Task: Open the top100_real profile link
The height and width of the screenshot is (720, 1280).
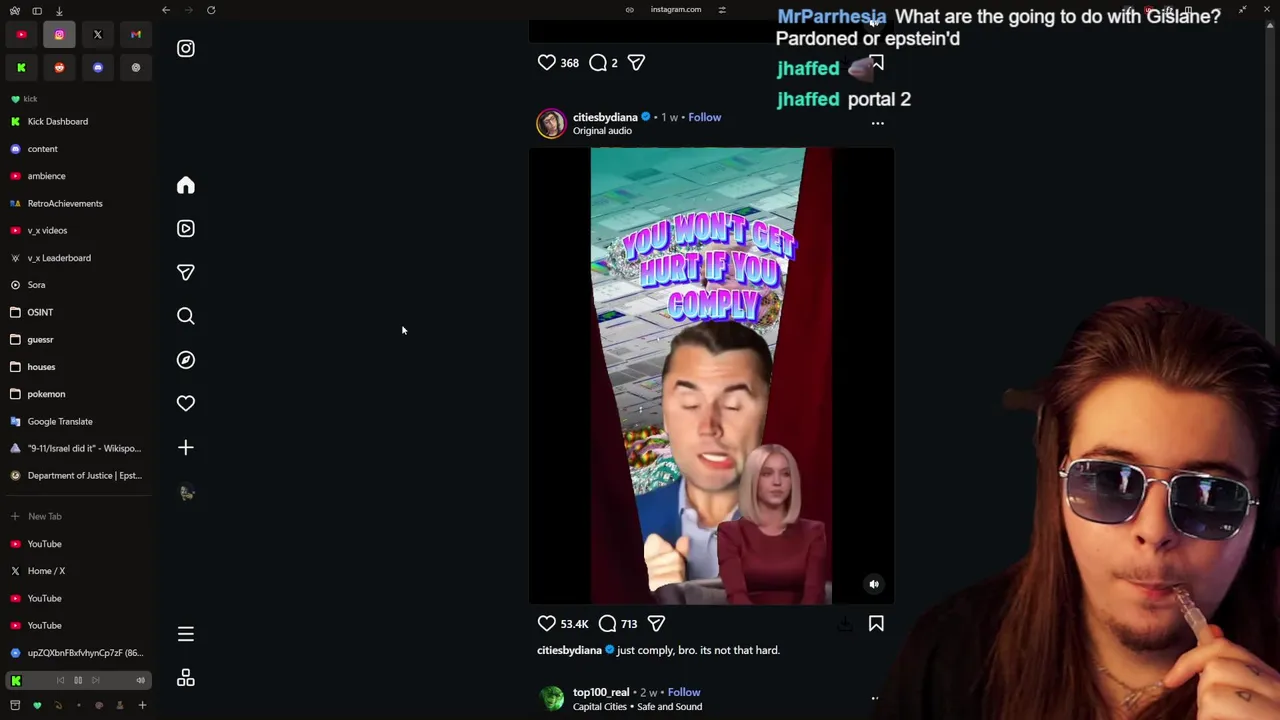Action: tap(601, 692)
